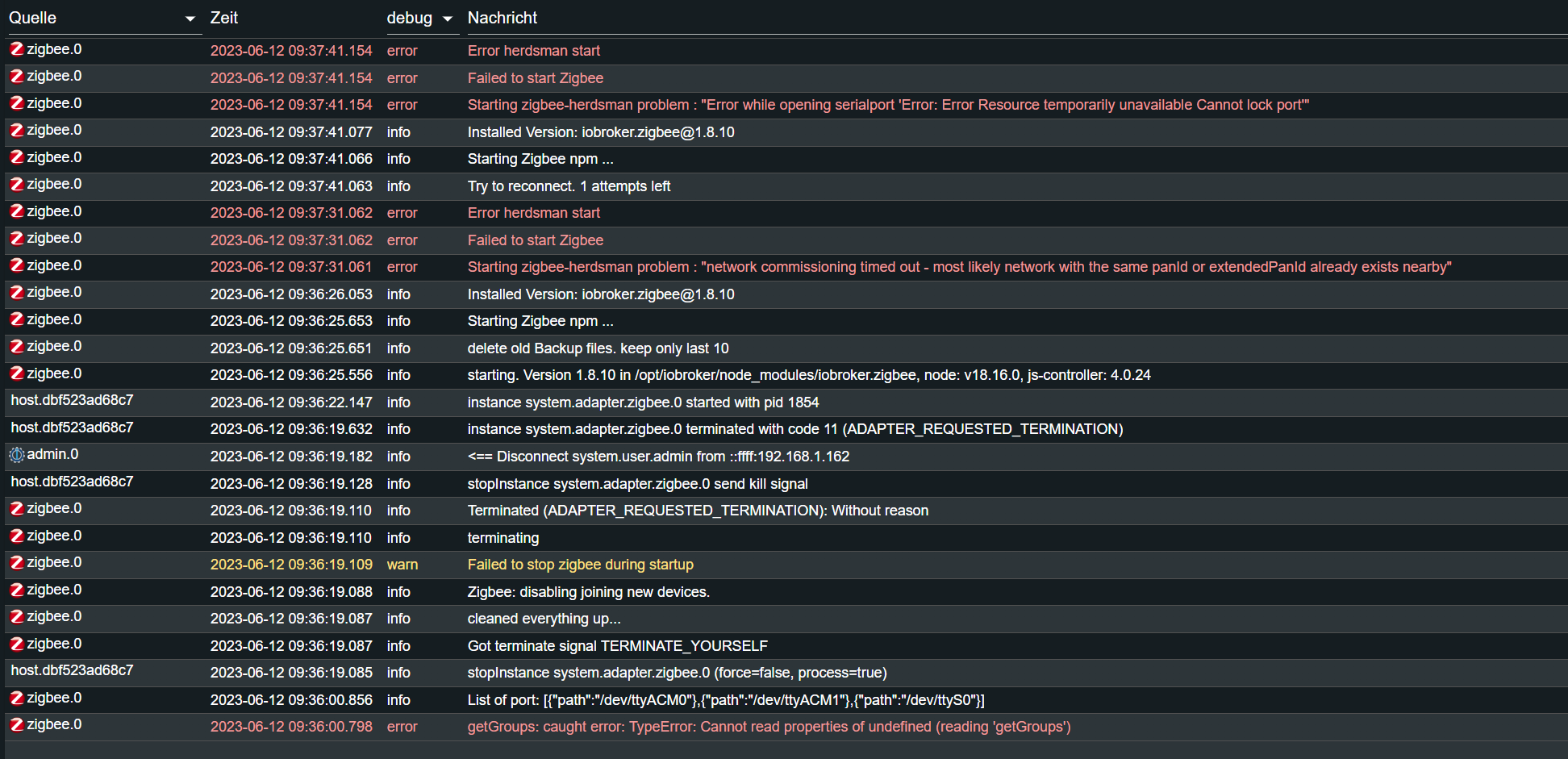Click zigbee icon in "disabling joining new devices" row

point(17,590)
